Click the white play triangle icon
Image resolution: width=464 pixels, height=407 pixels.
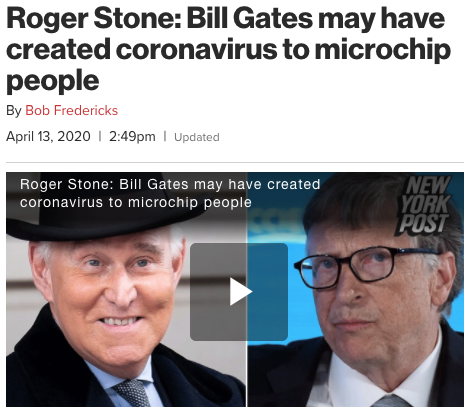click(x=241, y=292)
